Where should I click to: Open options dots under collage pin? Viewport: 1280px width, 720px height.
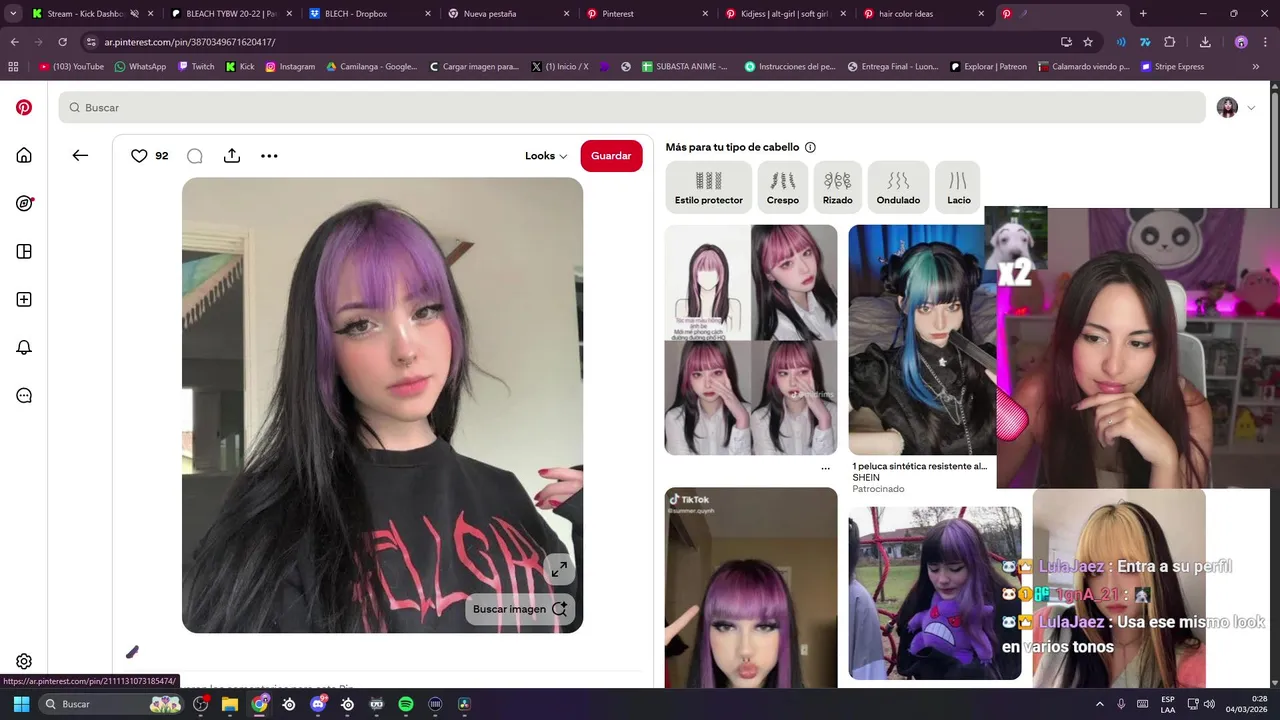pos(825,468)
